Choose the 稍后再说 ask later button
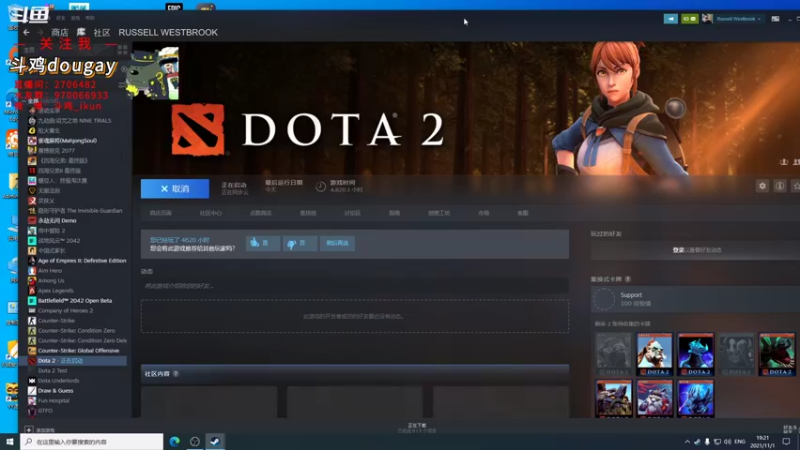This screenshot has width=800, height=450. point(337,243)
